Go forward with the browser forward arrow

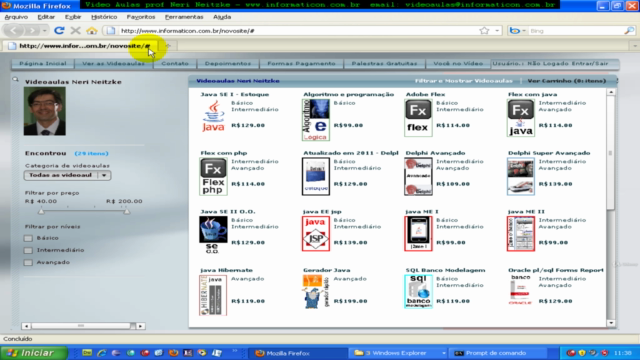click(x=32, y=31)
